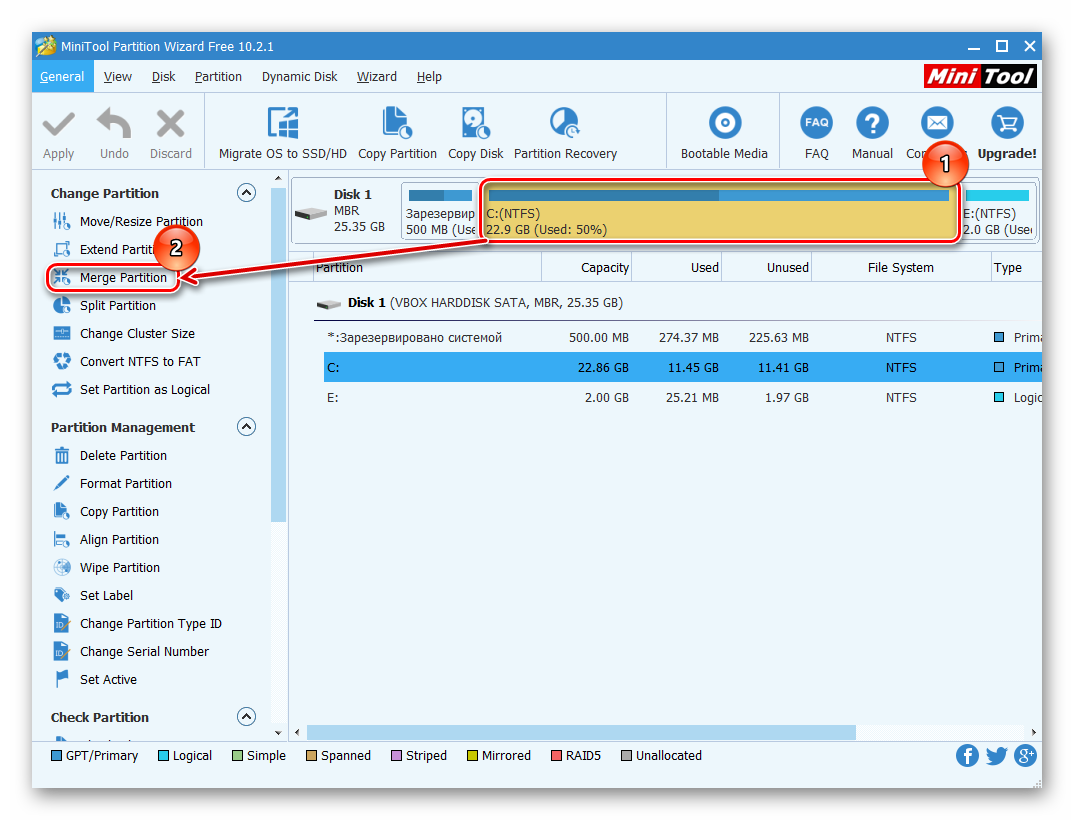1074x820 pixels.
Task: Open the Google Plus icon
Action: click(1025, 756)
